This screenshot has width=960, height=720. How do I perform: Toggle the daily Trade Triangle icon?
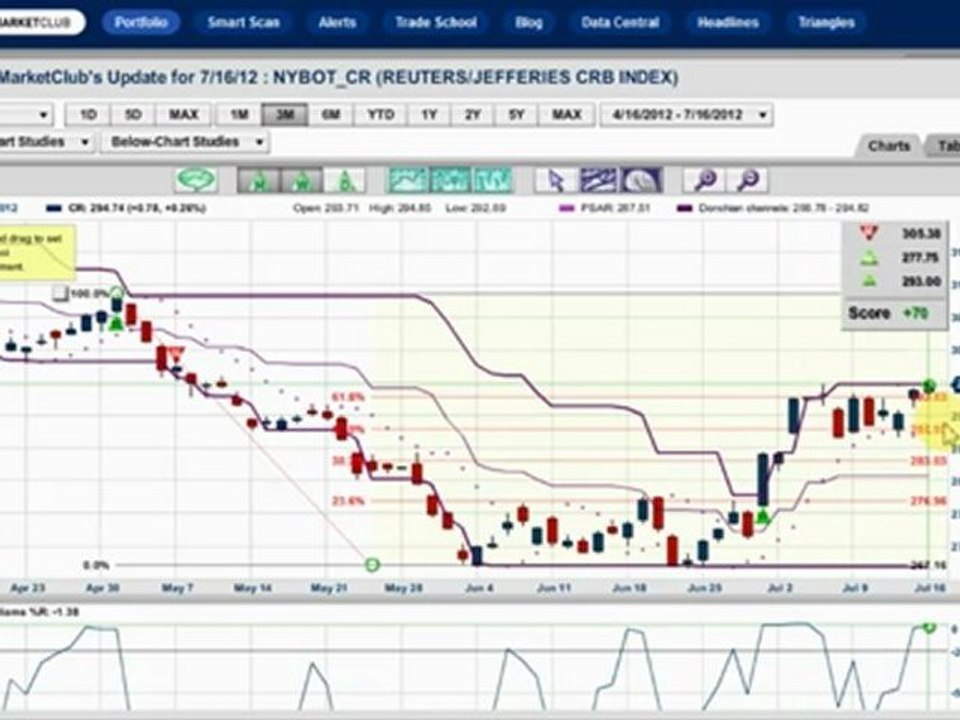click(x=344, y=181)
